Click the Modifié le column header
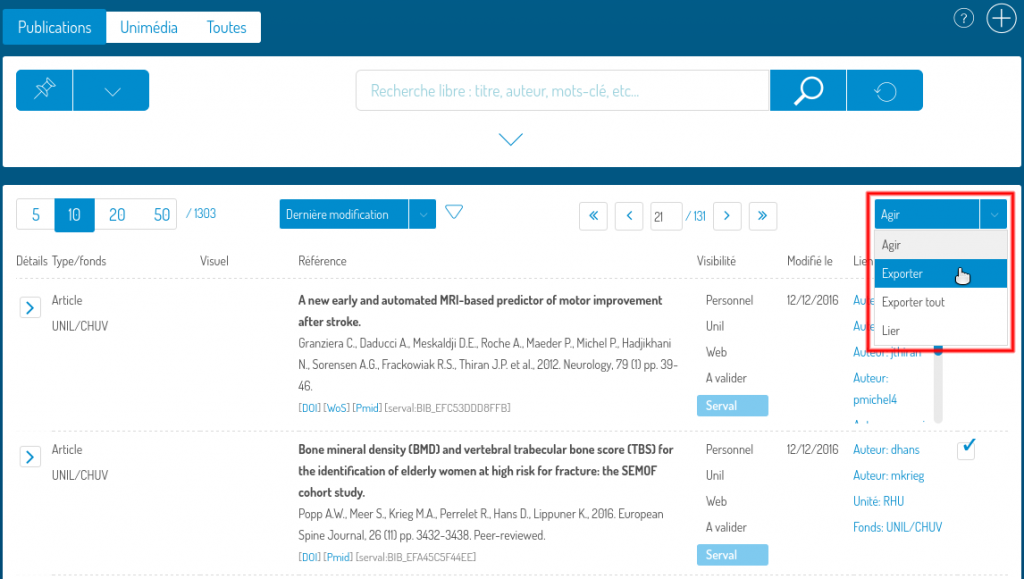1024x579 pixels. click(x=809, y=261)
